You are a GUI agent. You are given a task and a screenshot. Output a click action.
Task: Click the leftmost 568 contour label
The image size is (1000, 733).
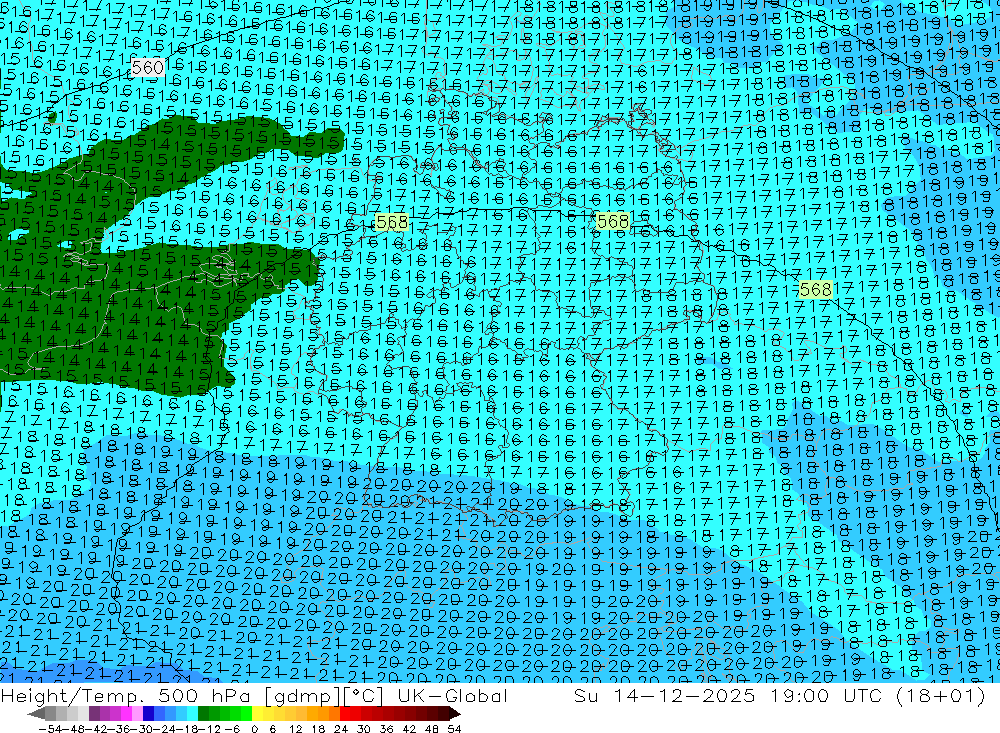click(392, 222)
